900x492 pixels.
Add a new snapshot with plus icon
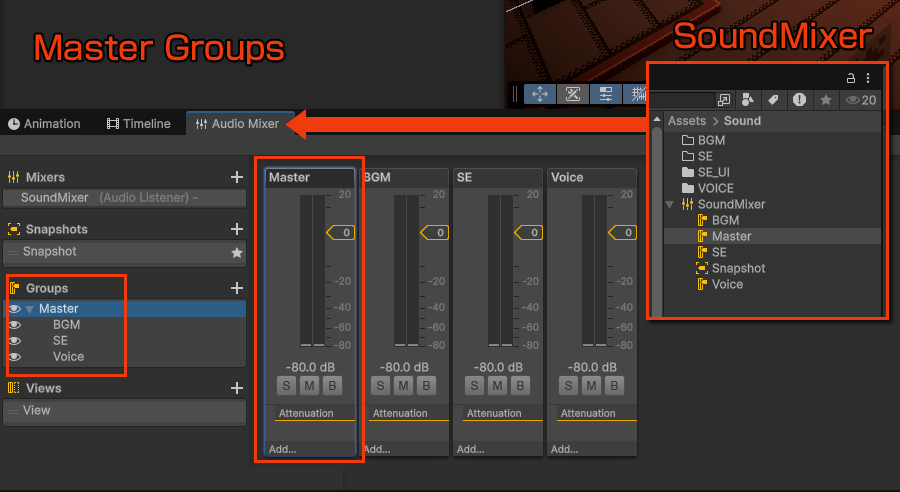237,229
